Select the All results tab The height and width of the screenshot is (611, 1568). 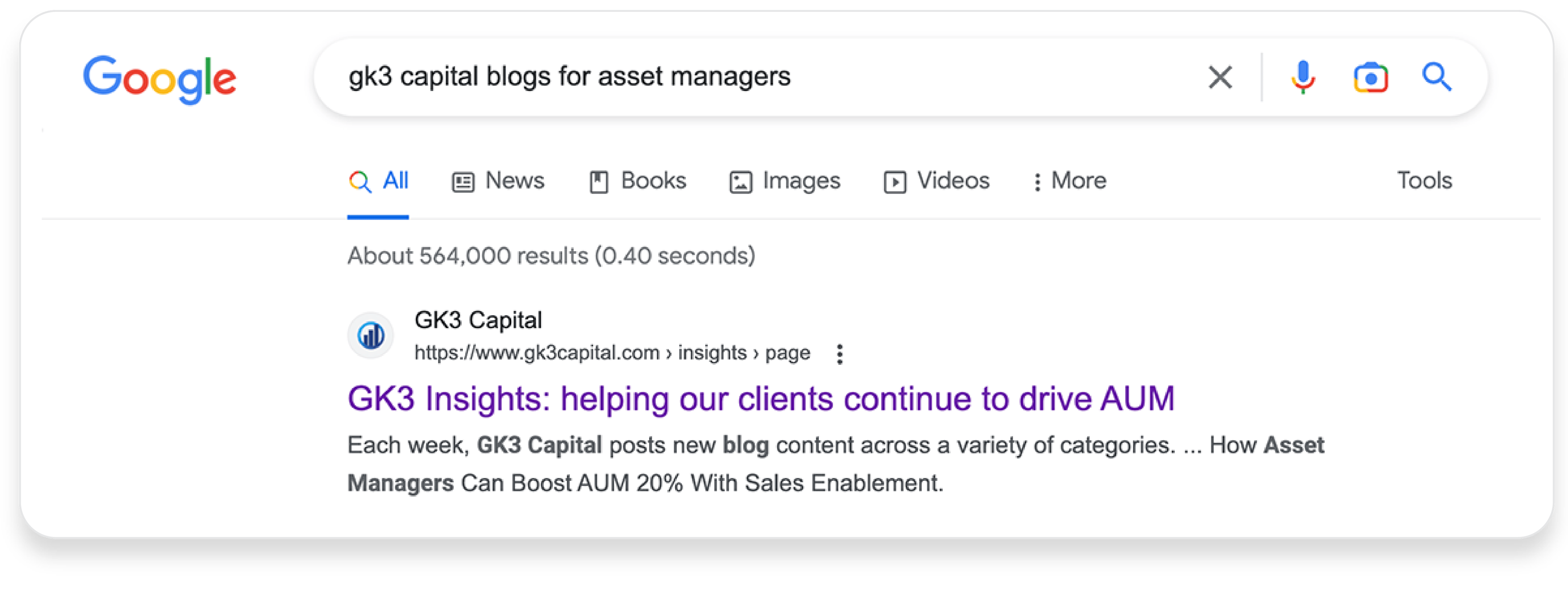pos(378,181)
